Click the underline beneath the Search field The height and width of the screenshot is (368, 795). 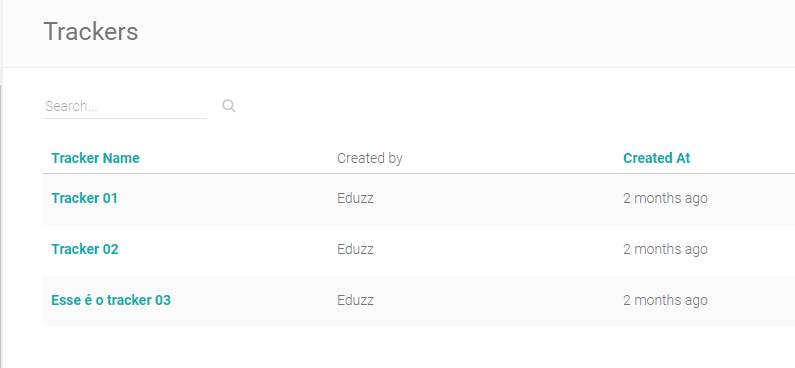(x=125, y=119)
